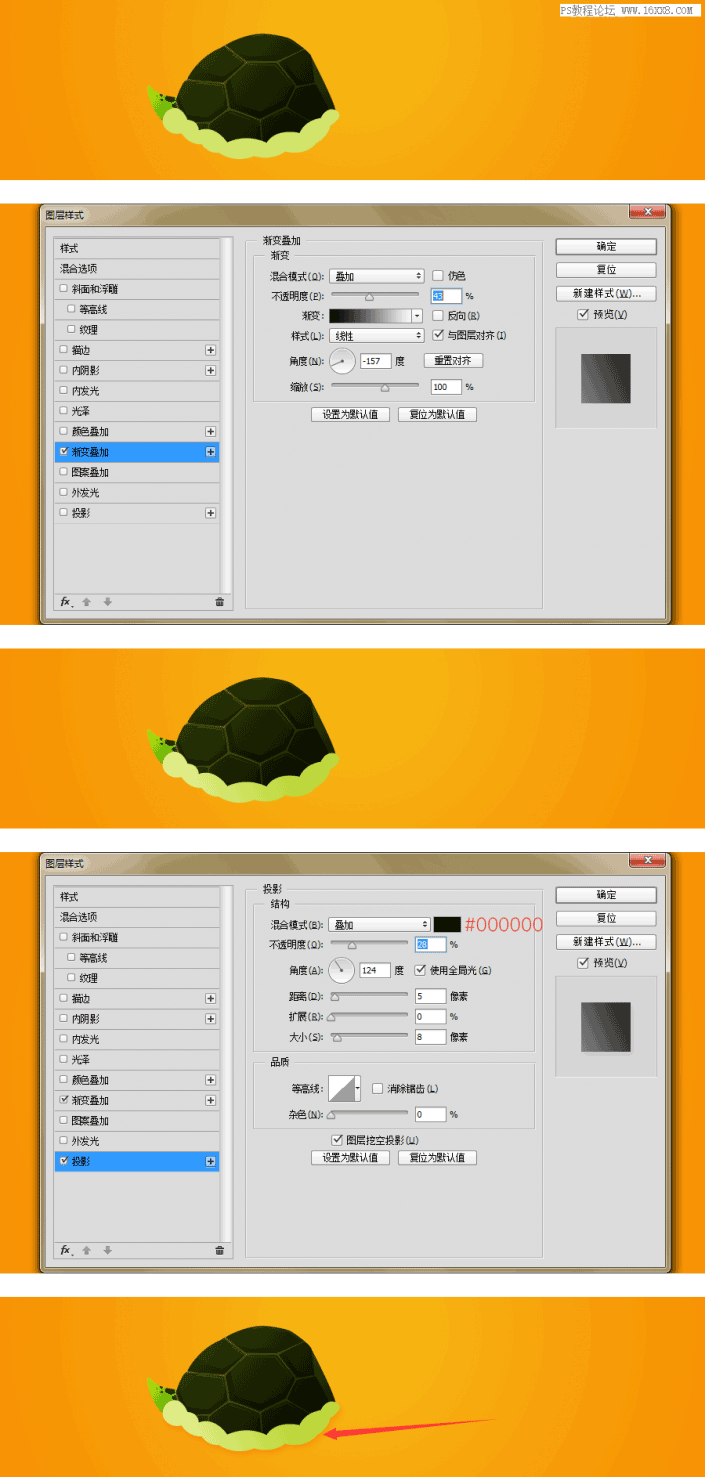Toggle the 使用全局光 global light checkbox
Image resolution: width=705 pixels, height=1477 pixels.
click(x=420, y=970)
